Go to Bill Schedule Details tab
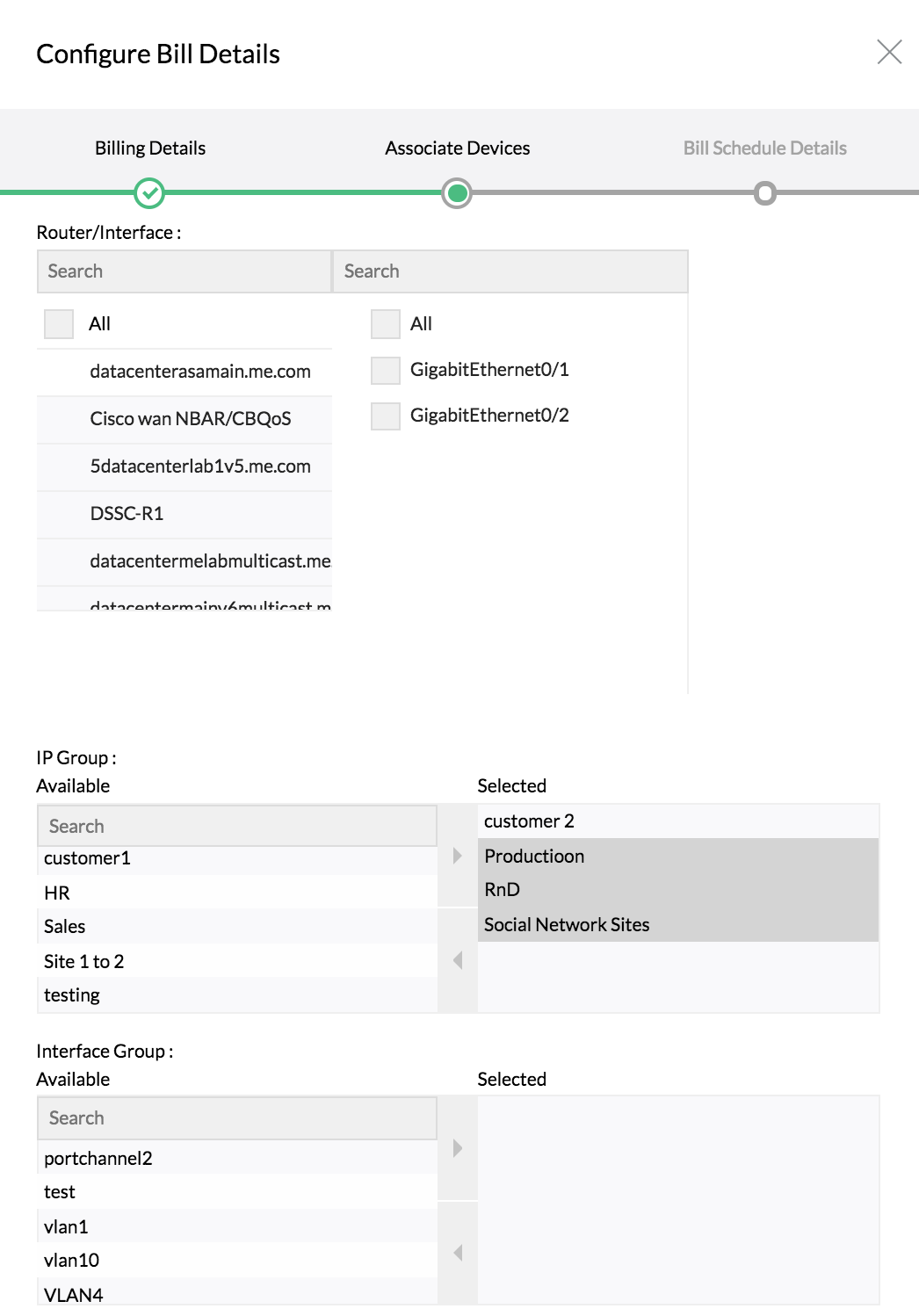The height and width of the screenshot is (1316, 919). tap(764, 148)
